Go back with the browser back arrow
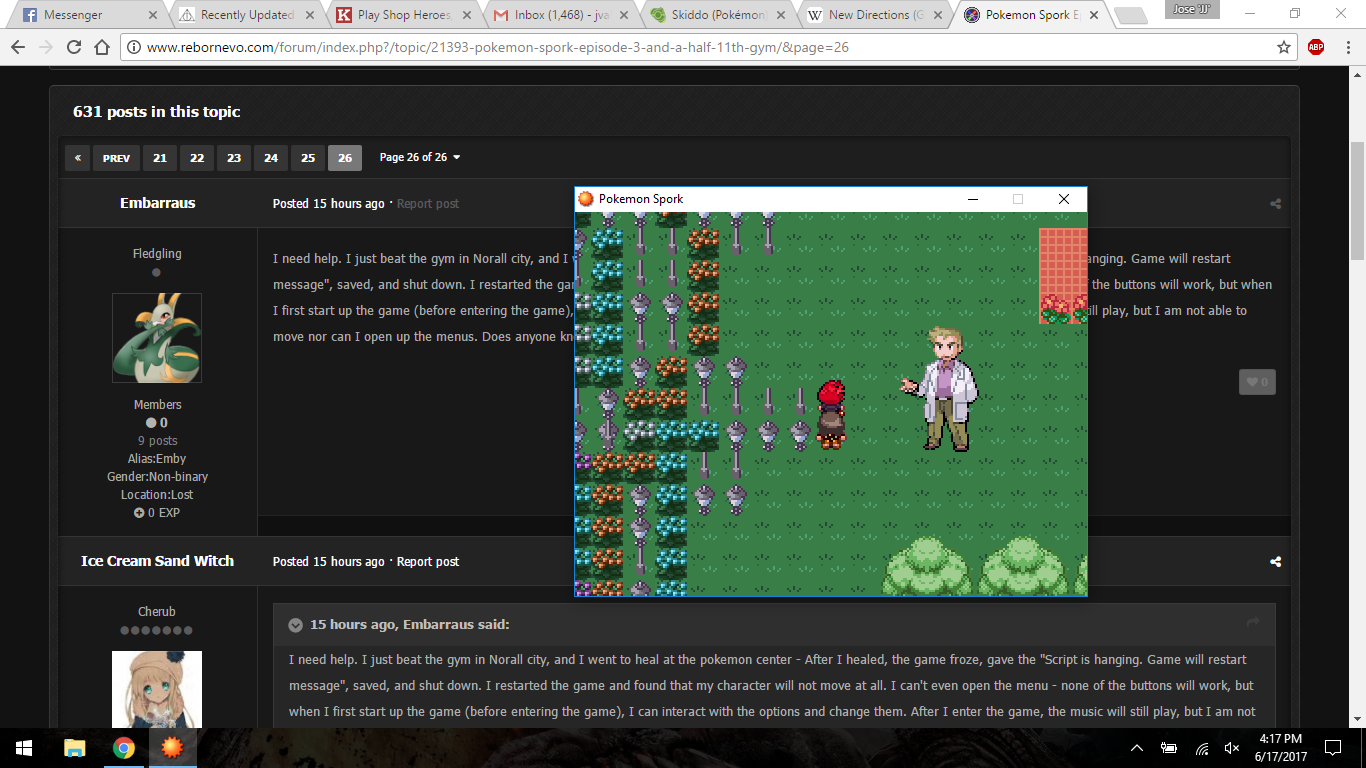The width and height of the screenshot is (1366, 768). [x=19, y=47]
